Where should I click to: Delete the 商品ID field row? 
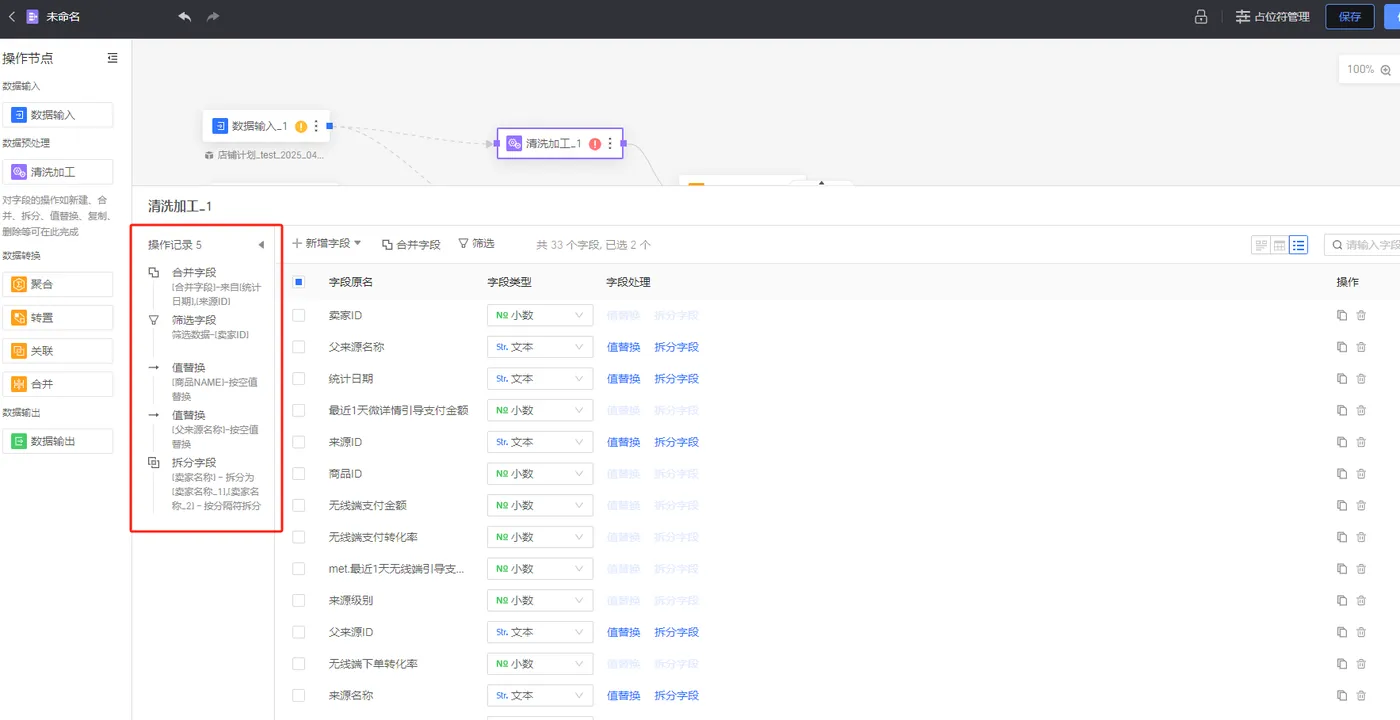pyautogui.click(x=1361, y=474)
